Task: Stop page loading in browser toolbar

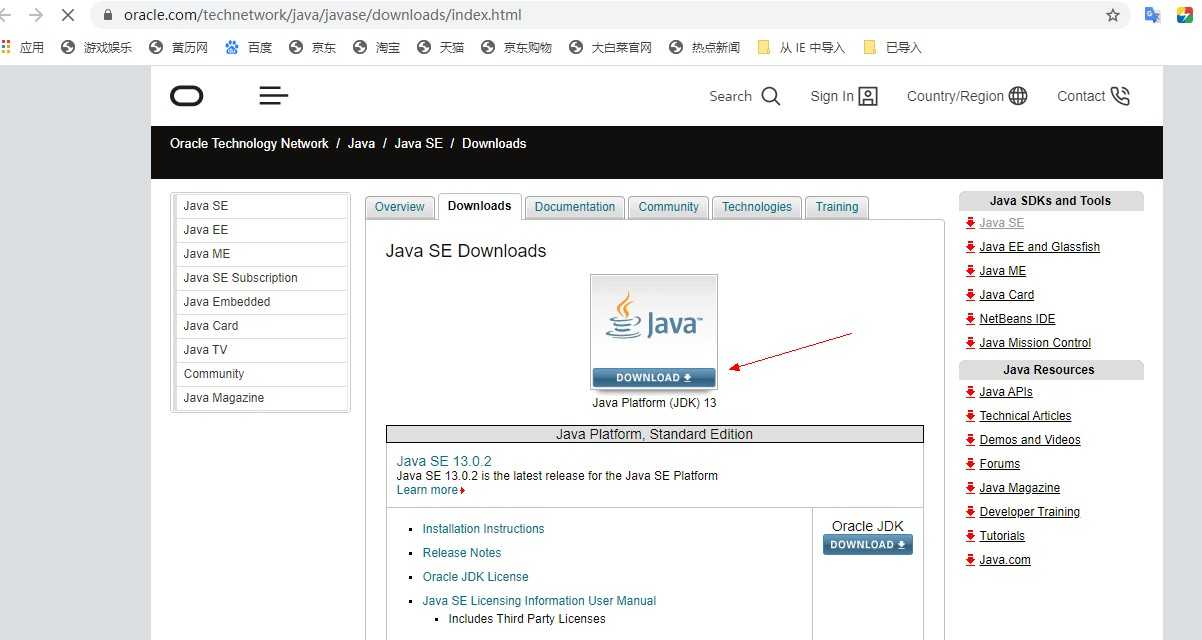Action: [x=67, y=15]
